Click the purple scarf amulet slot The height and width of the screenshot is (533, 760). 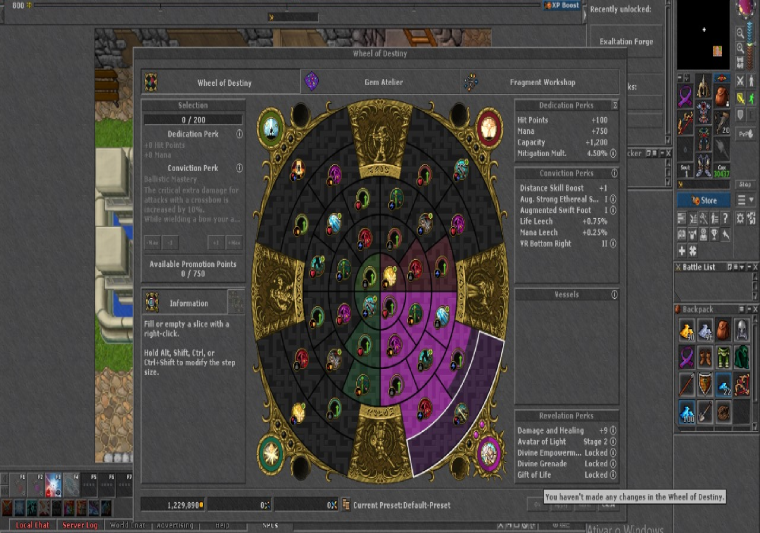(x=685, y=96)
